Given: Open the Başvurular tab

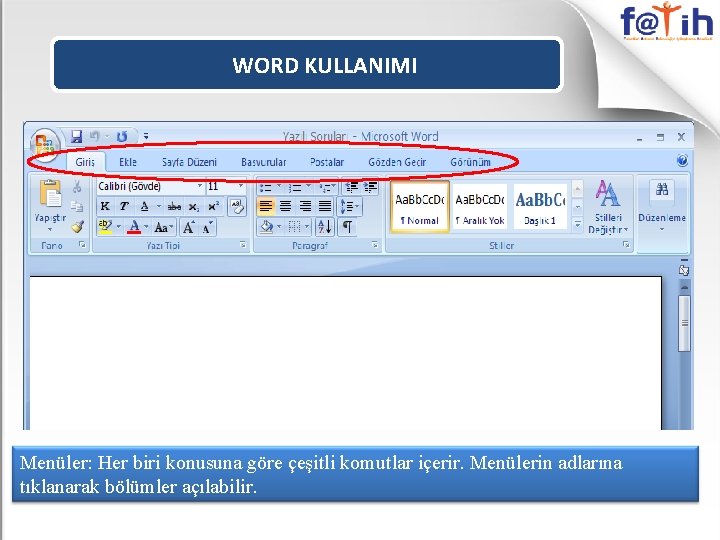Looking at the screenshot, I should tap(264, 162).
